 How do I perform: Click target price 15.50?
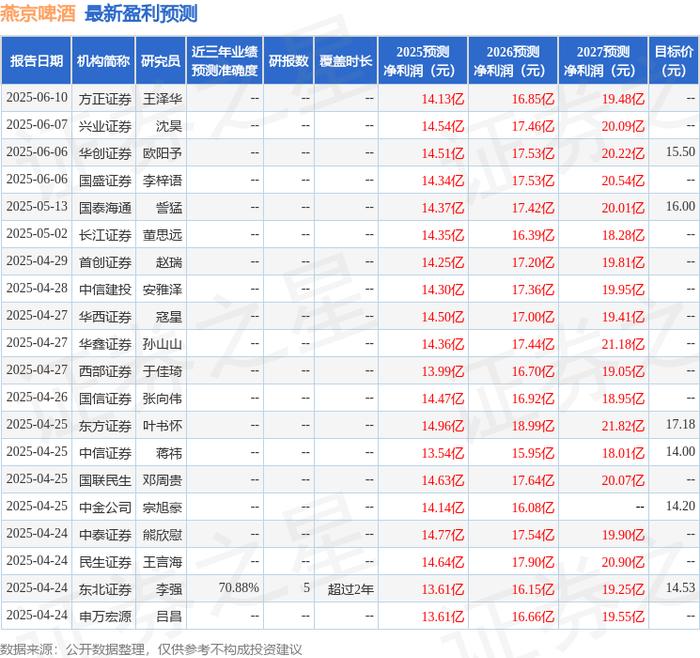(680, 152)
